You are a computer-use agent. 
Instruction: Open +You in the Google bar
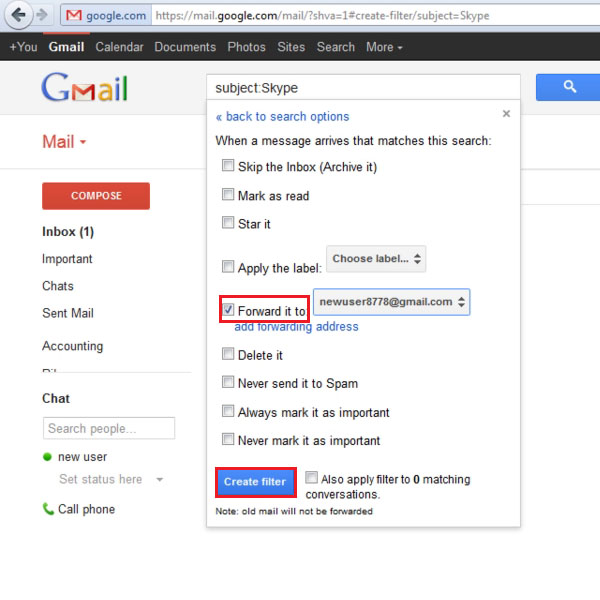pos(23,47)
